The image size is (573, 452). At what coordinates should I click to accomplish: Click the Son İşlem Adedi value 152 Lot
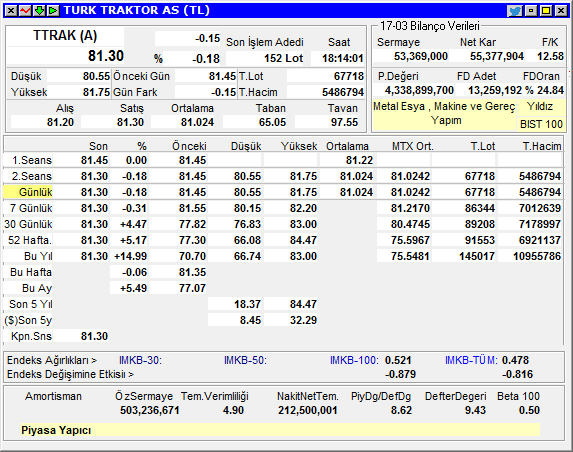pyautogui.click(x=284, y=58)
